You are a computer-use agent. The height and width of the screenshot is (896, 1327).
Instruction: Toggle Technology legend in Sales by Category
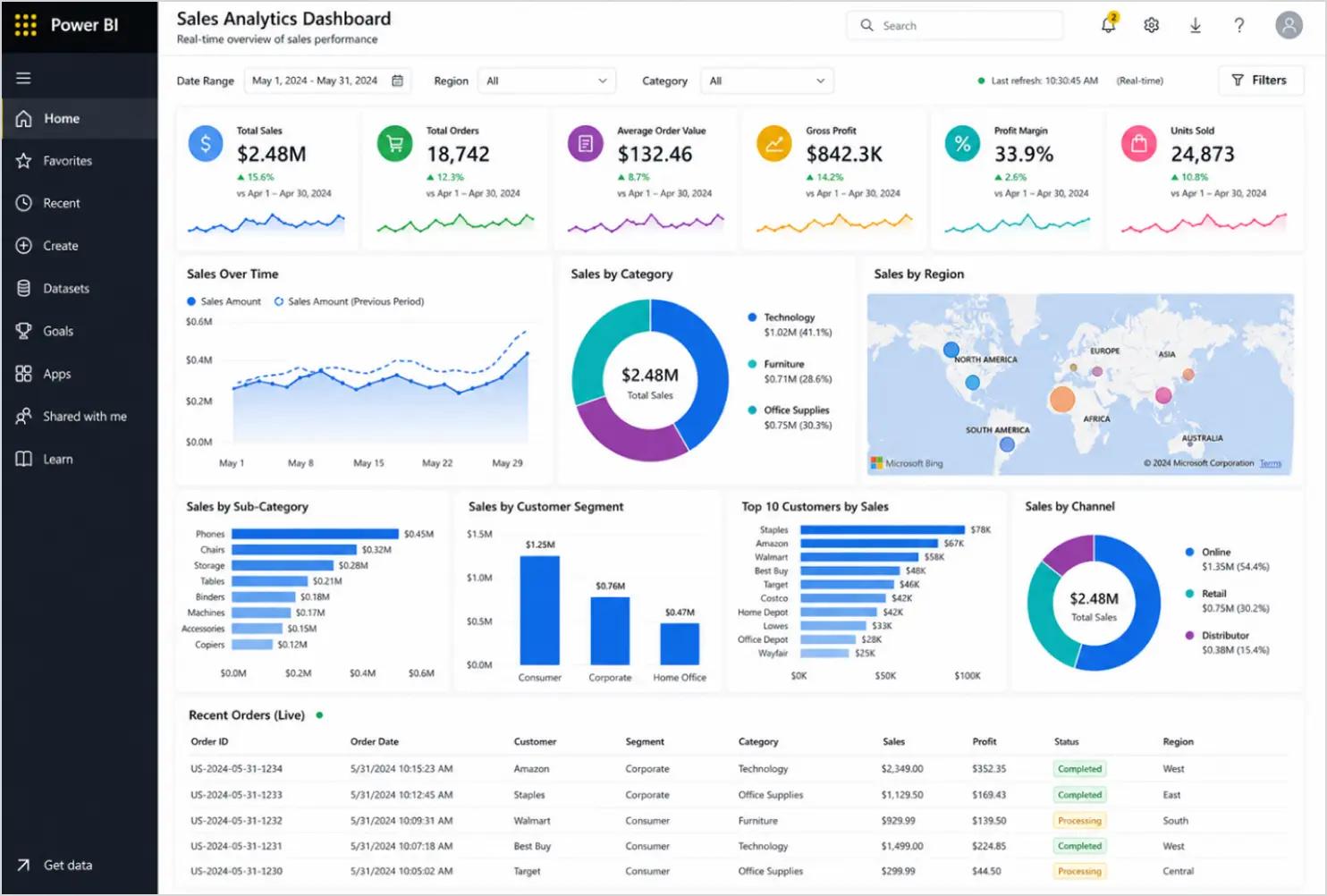tap(782, 317)
